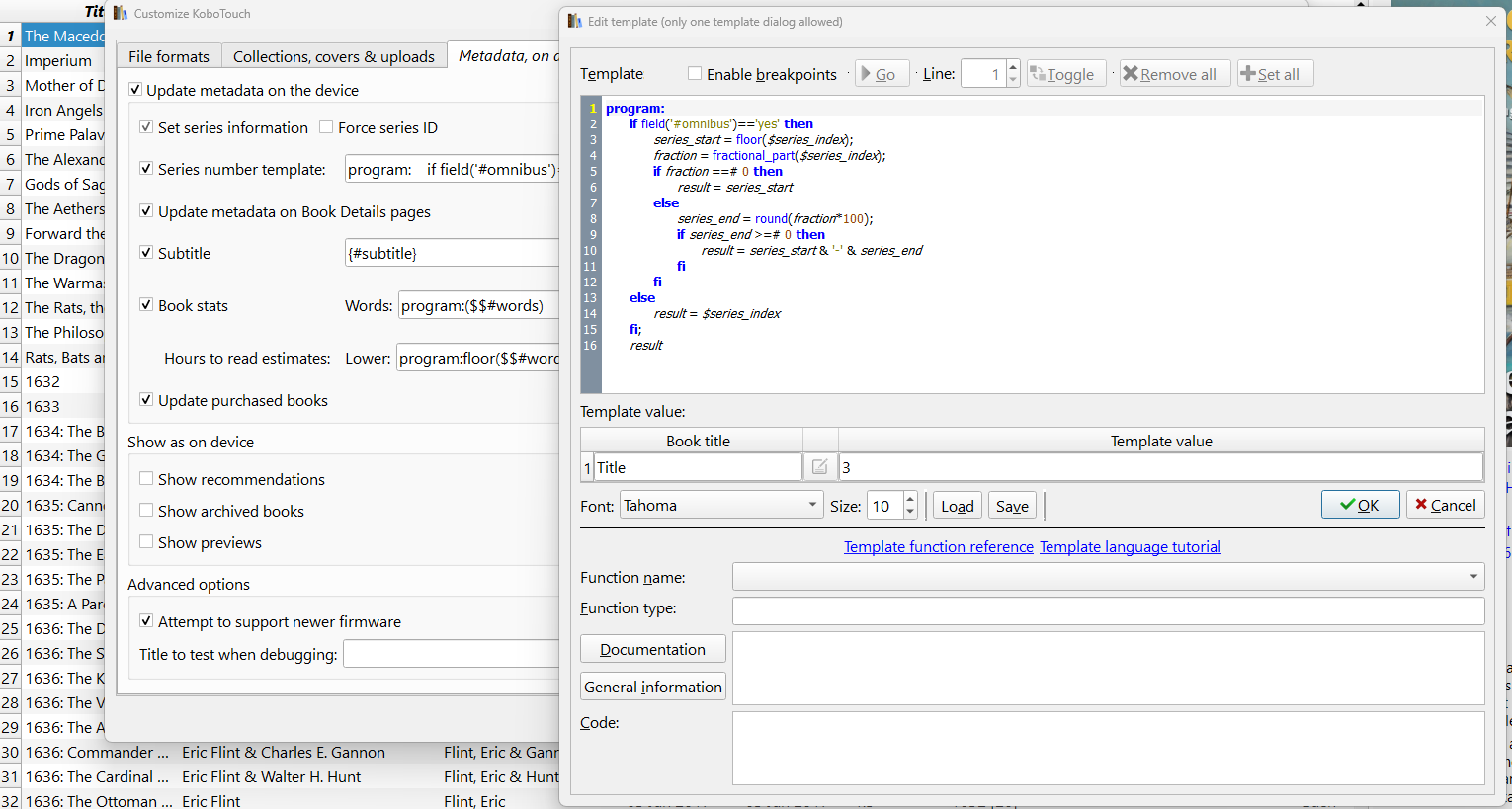Enable Show recommendations checkbox
The image size is (1512, 809).
146,479
